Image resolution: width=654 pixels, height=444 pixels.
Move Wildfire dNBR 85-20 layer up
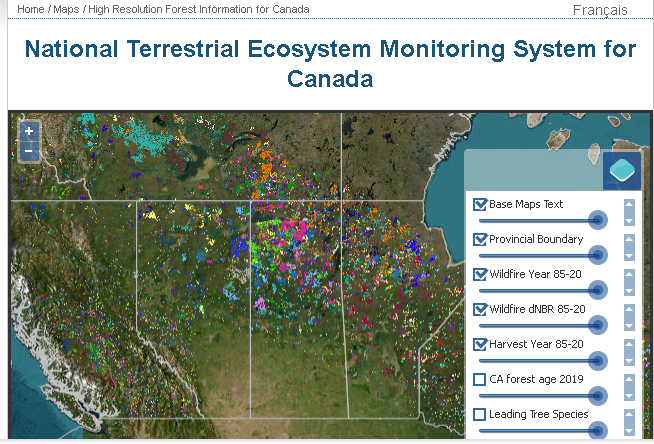tap(629, 310)
